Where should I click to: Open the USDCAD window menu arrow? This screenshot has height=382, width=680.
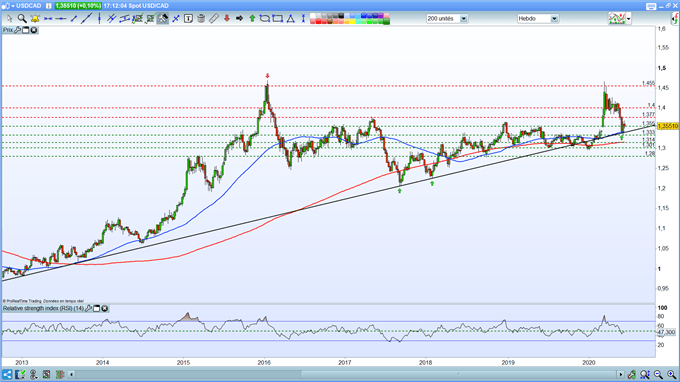pos(13,6)
